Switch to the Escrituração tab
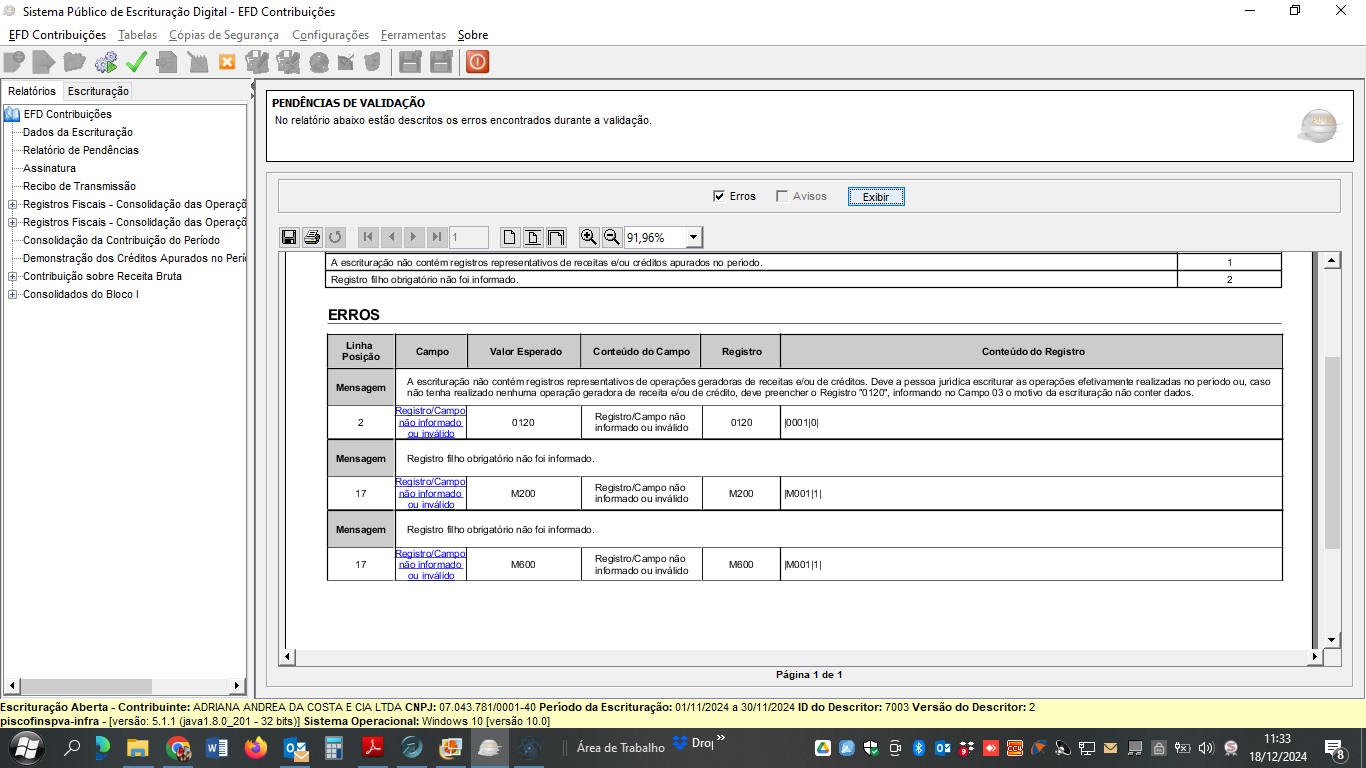Viewport: 1366px width, 768px height. 98,91
